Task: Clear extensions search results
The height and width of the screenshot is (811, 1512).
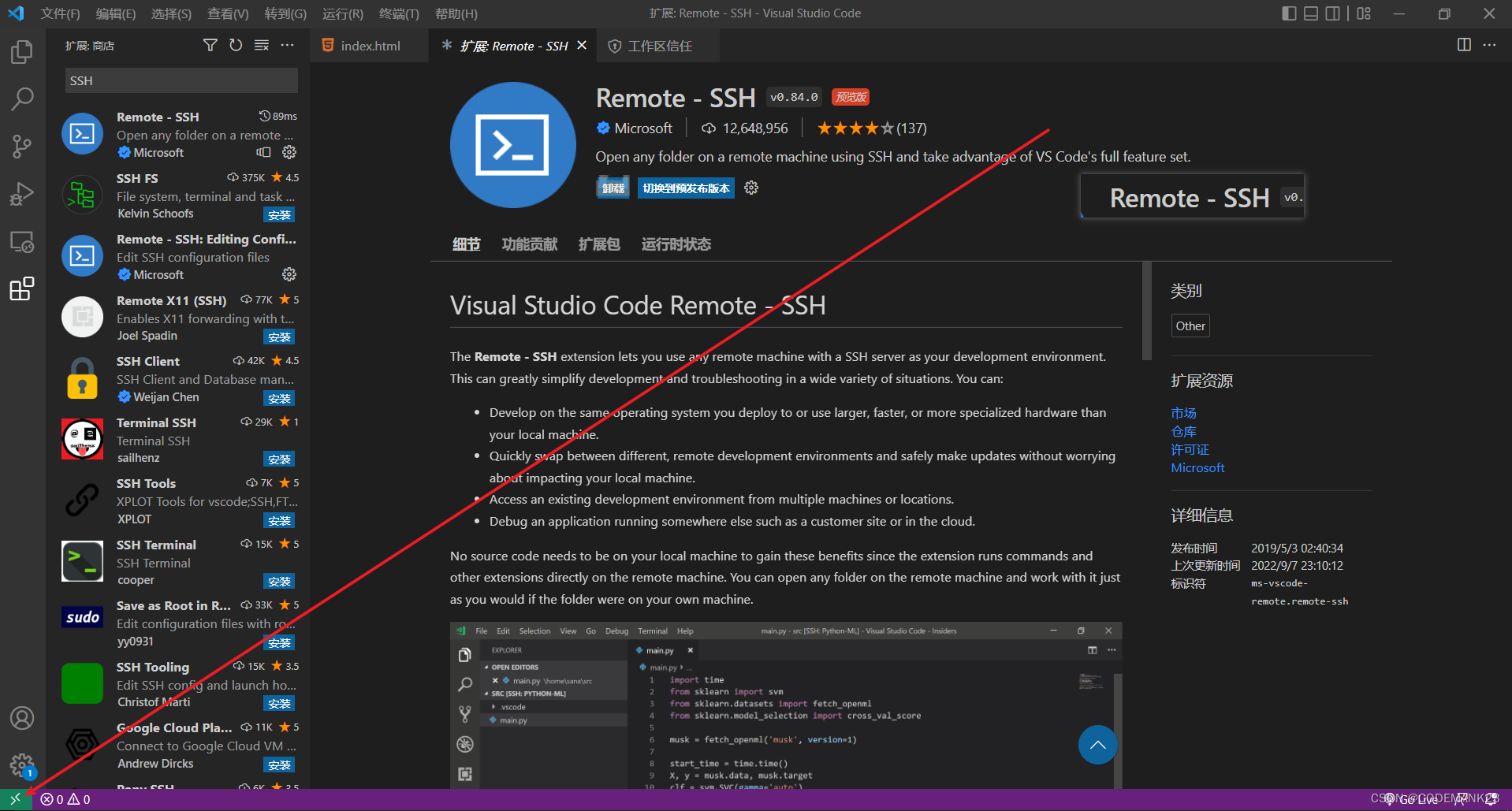Action: click(x=262, y=46)
